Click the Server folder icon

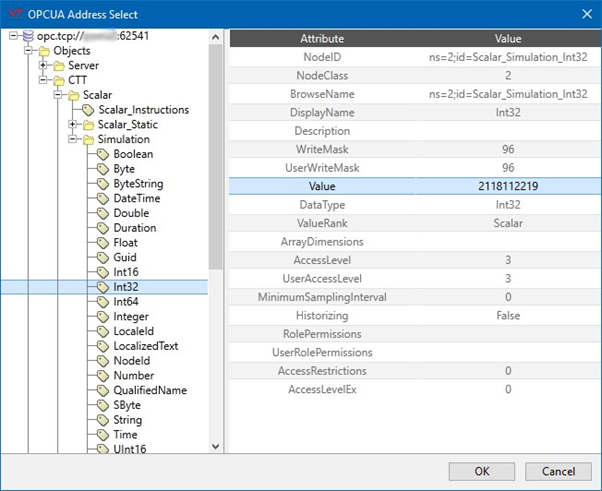pyautogui.click(x=59, y=66)
